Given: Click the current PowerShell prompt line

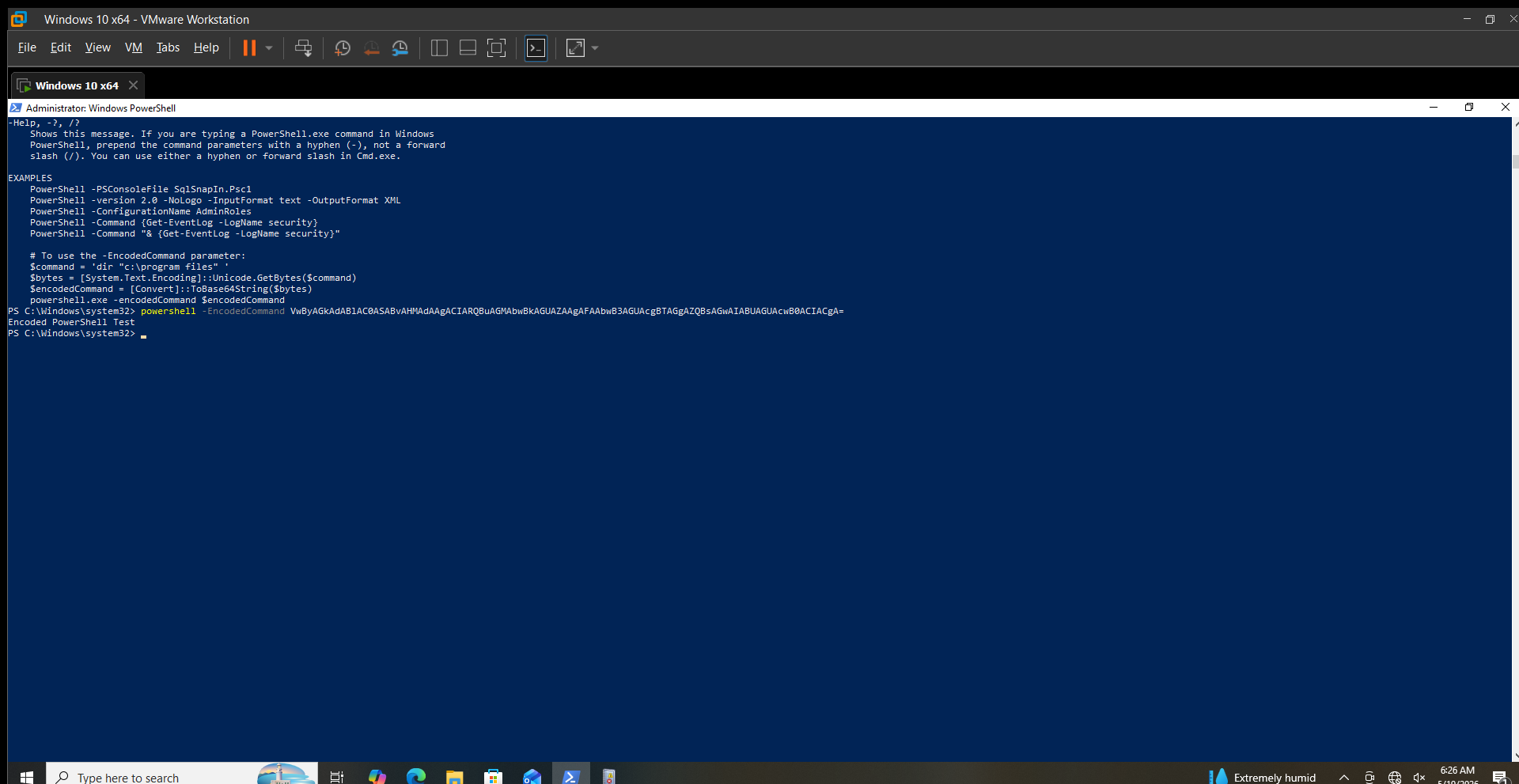Looking at the screenshot, I should (x=78, y=334).
